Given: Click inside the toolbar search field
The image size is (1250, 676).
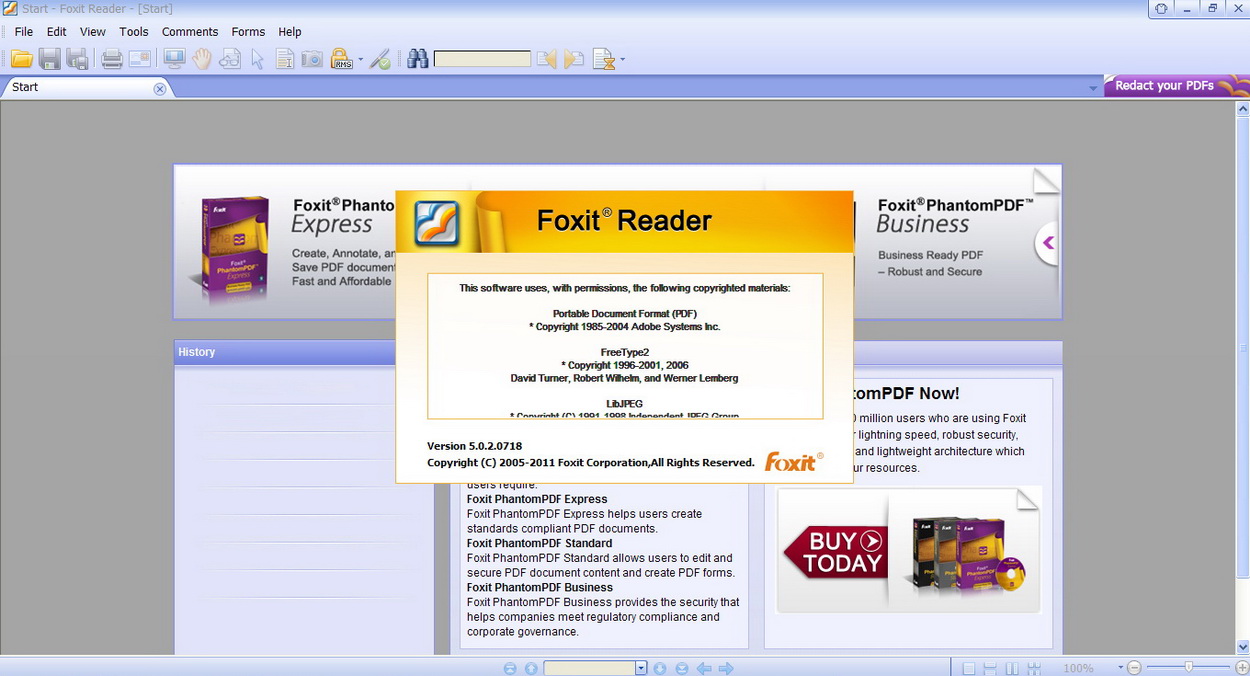Looking at the screenshot, I should 482,59.
